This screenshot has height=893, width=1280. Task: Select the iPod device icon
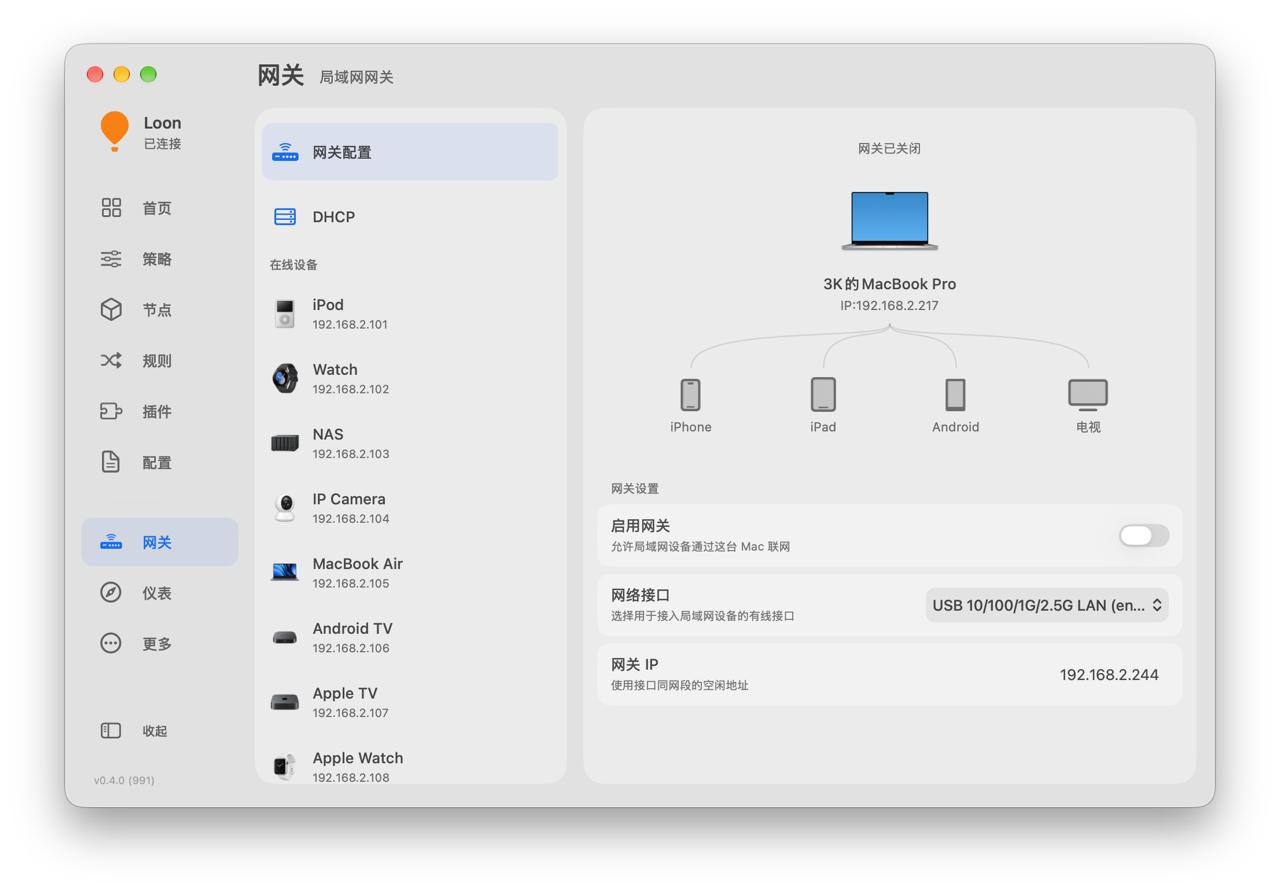coord(285,313)
